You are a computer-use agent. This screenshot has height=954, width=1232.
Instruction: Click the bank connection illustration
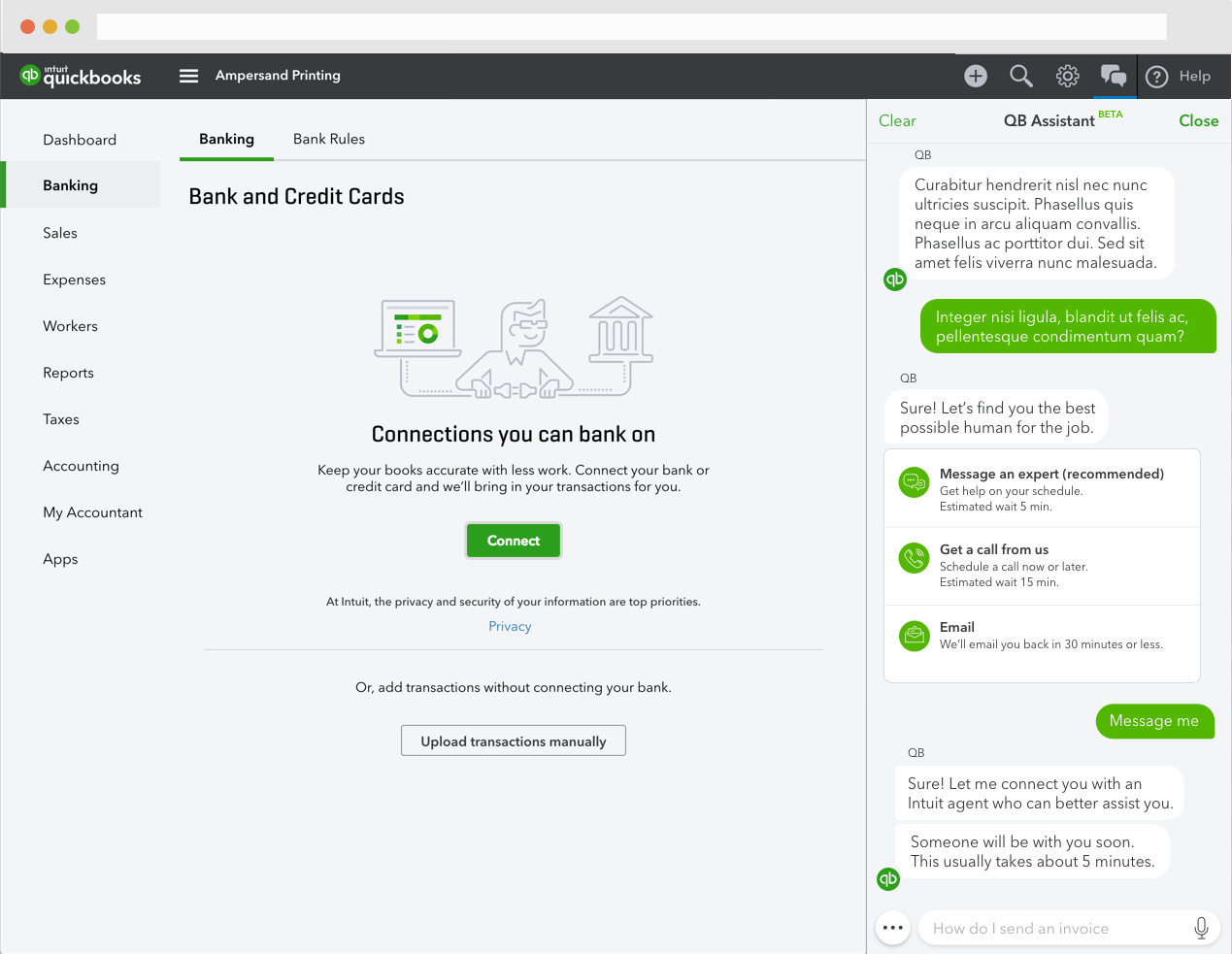coord(514,347)
